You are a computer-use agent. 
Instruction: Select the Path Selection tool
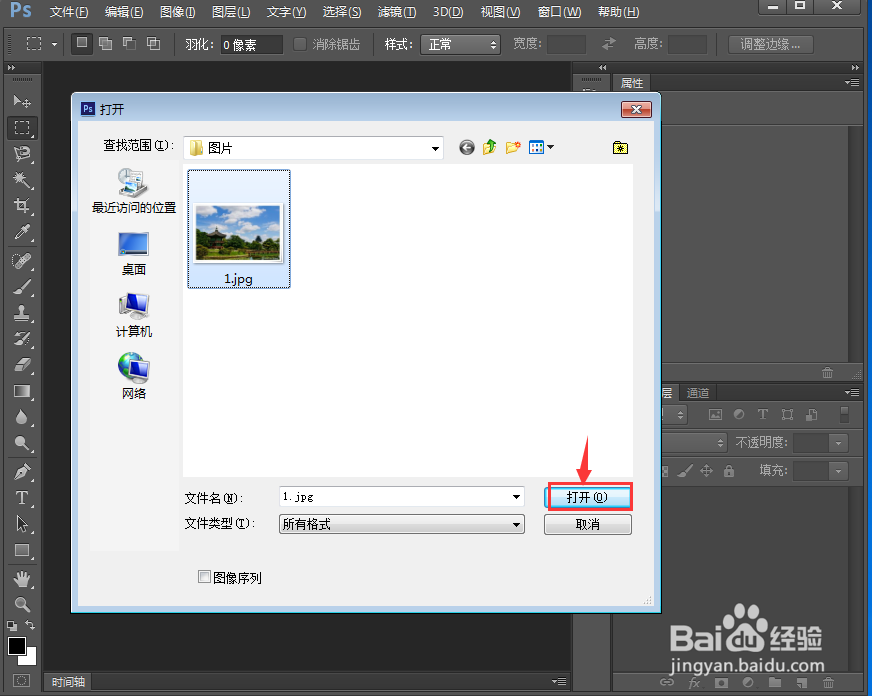click(x=22, y=524)
